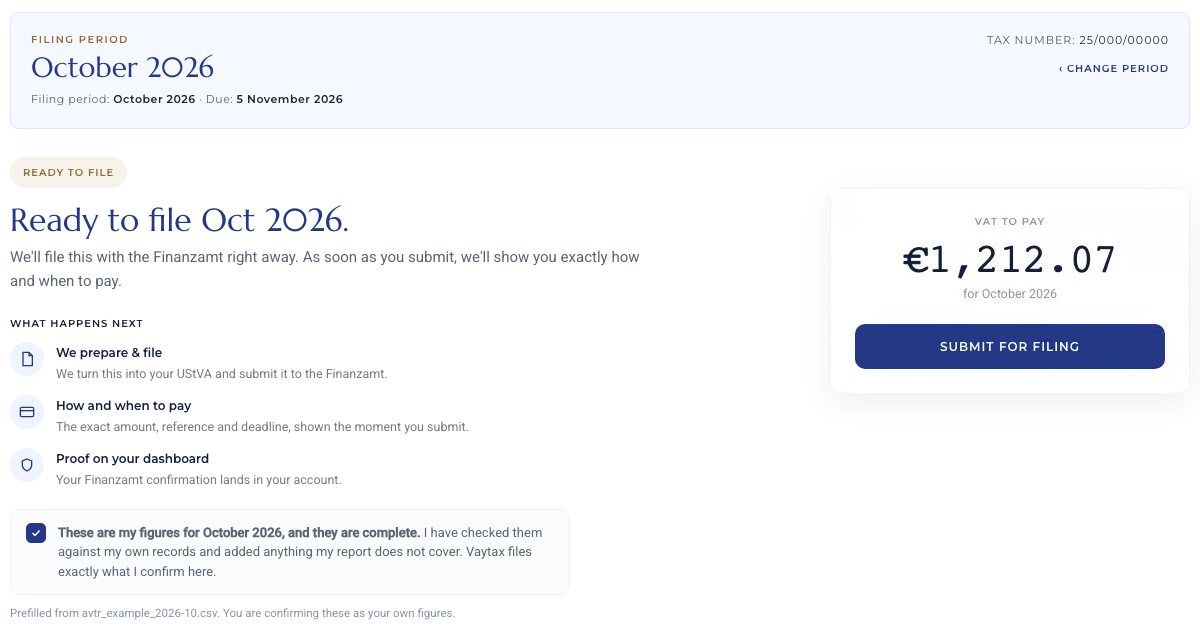The height and width of the screenshot is (630, 1200).
Task: Click the How and when to pay heading
Action: [123, 406]
